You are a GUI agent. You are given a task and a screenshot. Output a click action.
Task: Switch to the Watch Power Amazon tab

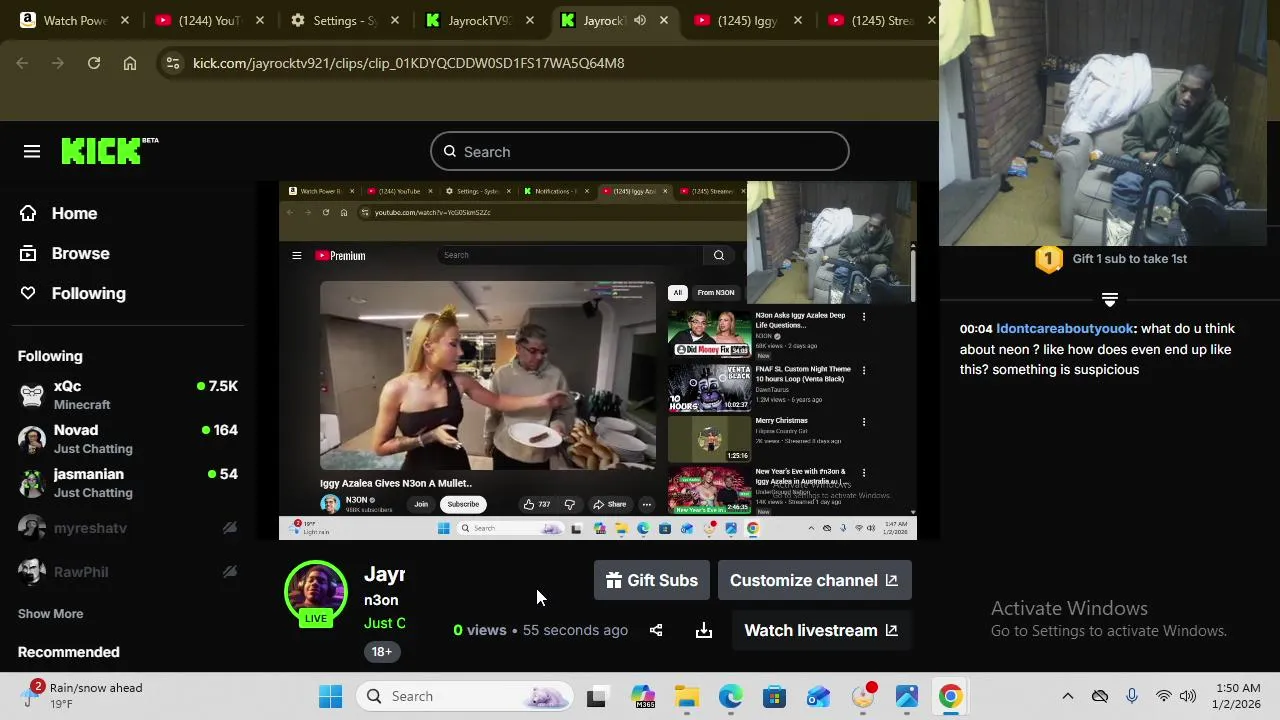(x=74, y=20)
